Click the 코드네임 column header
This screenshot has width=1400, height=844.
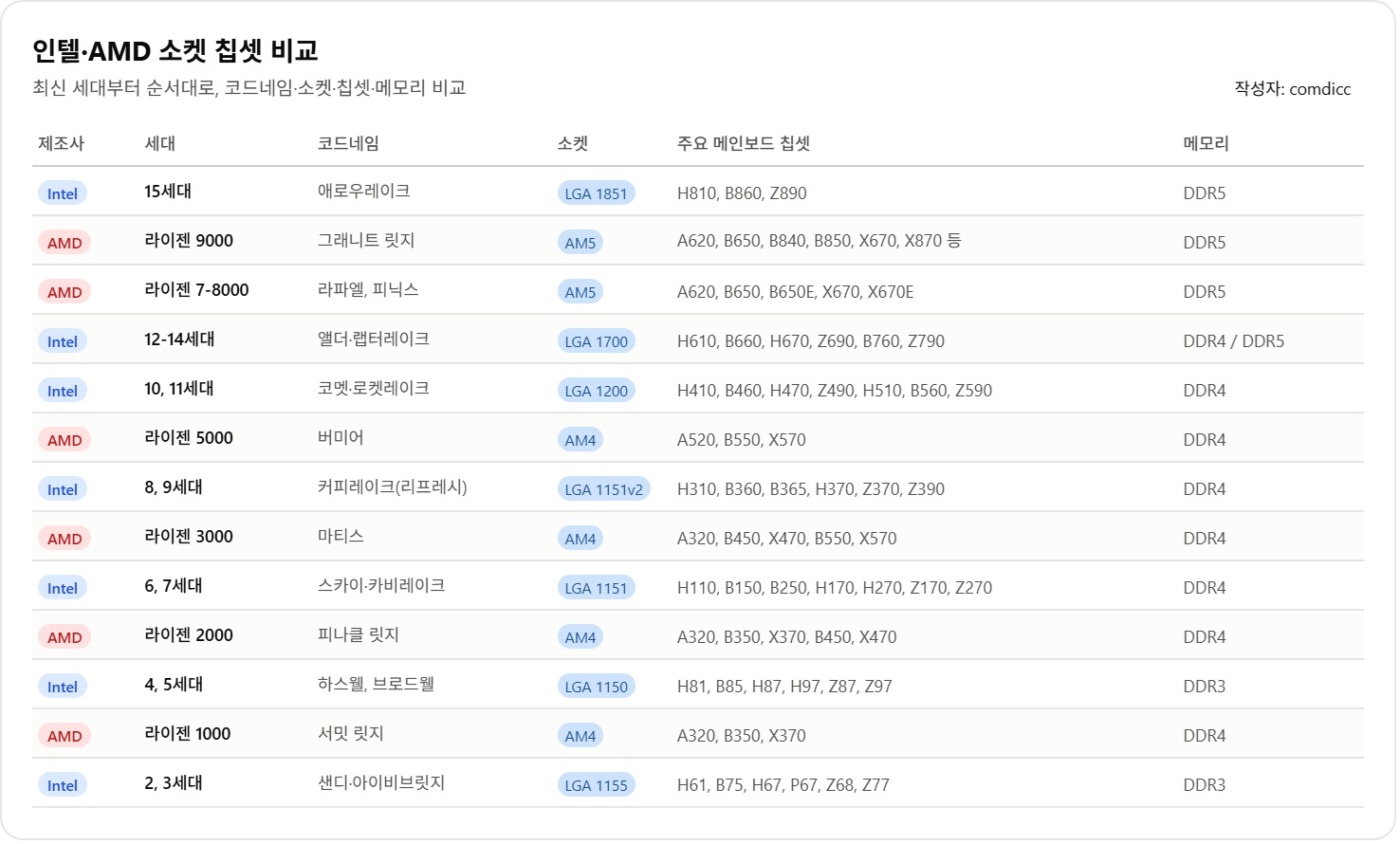(348, 143)
